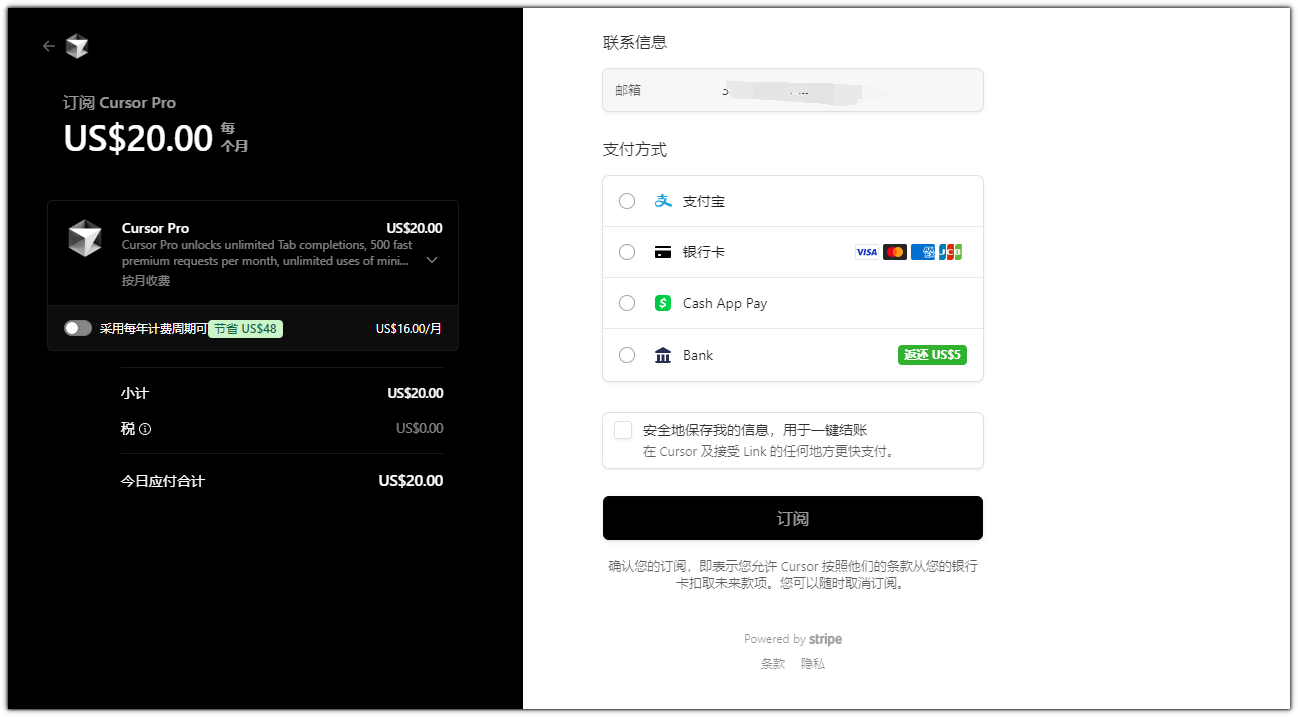Click the 节省 US$48 savings badge

[x=245, y=328]
